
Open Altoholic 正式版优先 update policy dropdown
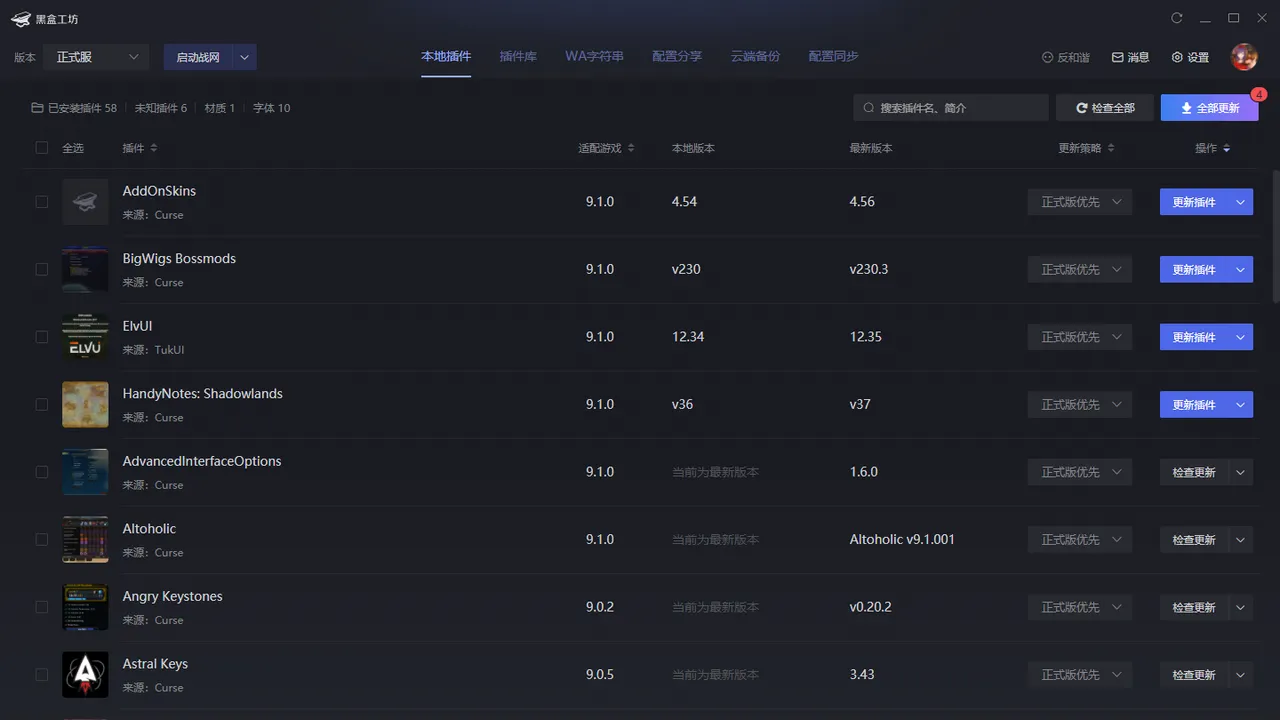pos(1080,539)
